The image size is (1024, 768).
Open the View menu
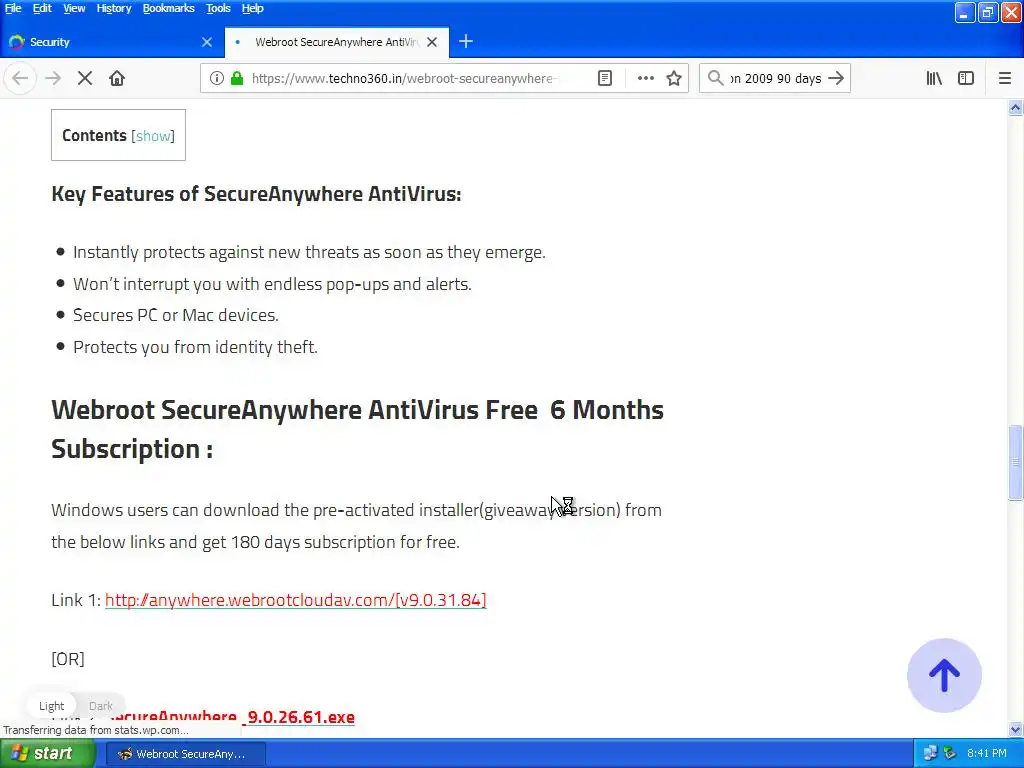pyautogui.click(x=74, y=8)
